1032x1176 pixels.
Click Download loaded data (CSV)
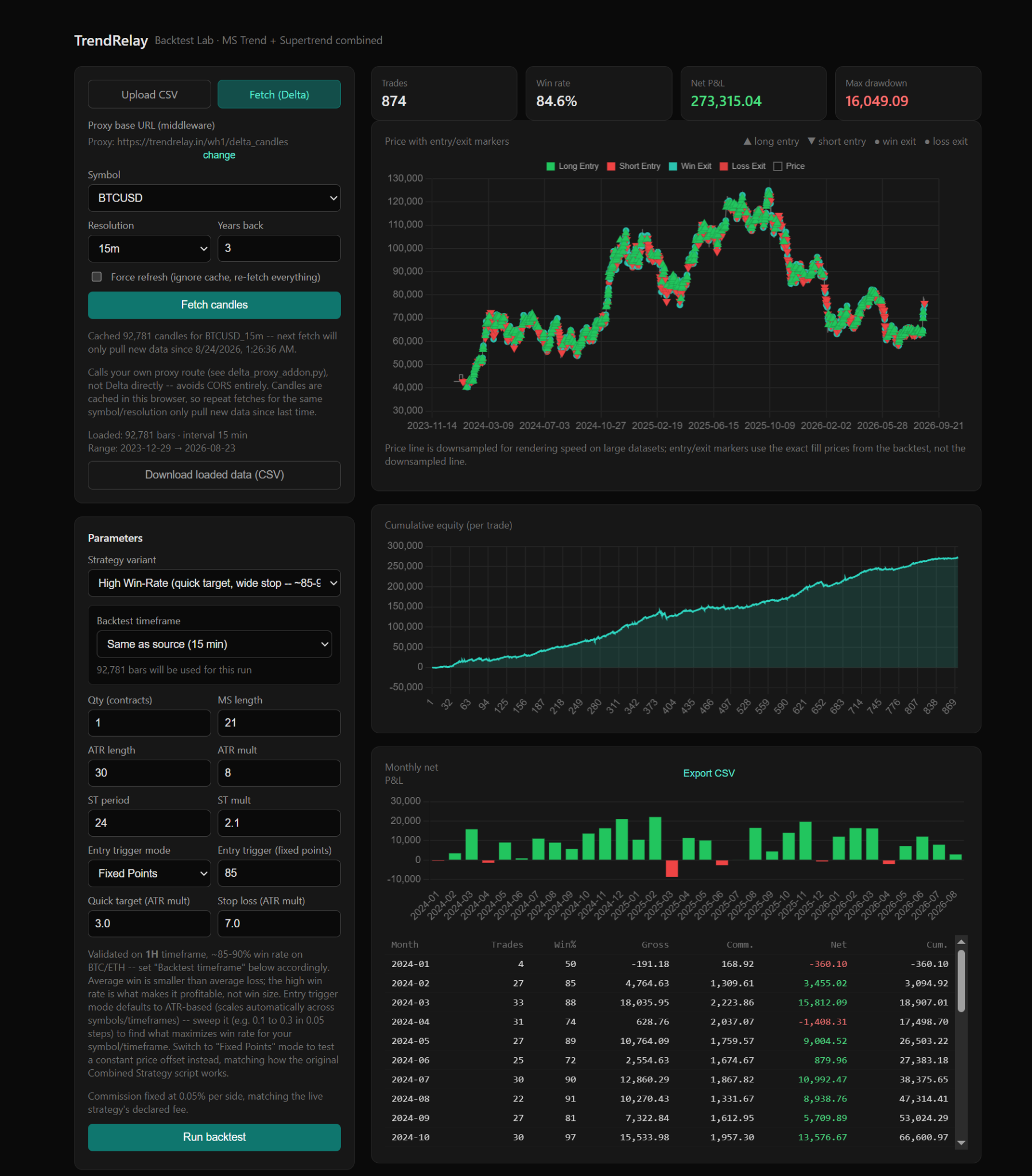[214, 475]
